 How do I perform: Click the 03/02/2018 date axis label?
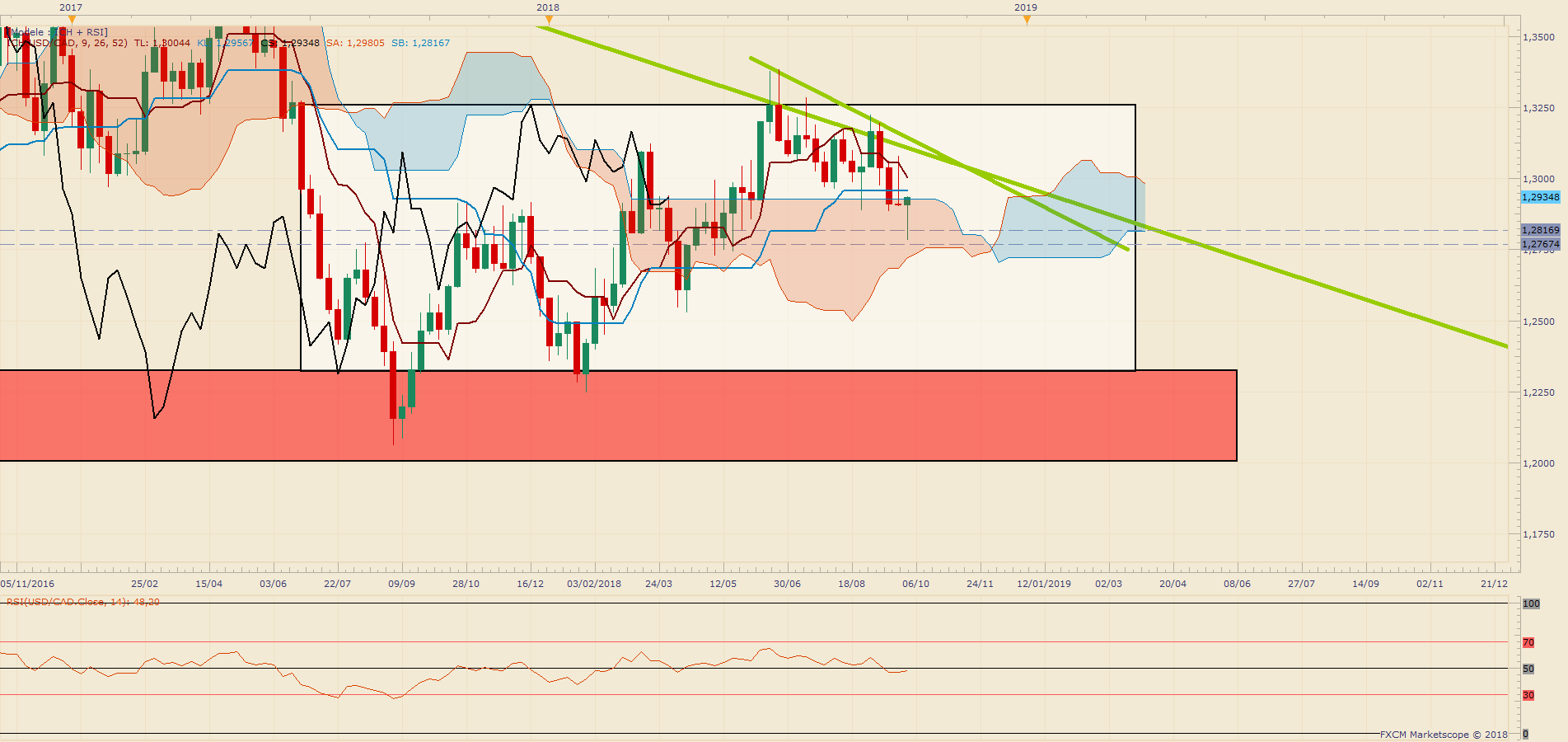coord(594,584)
